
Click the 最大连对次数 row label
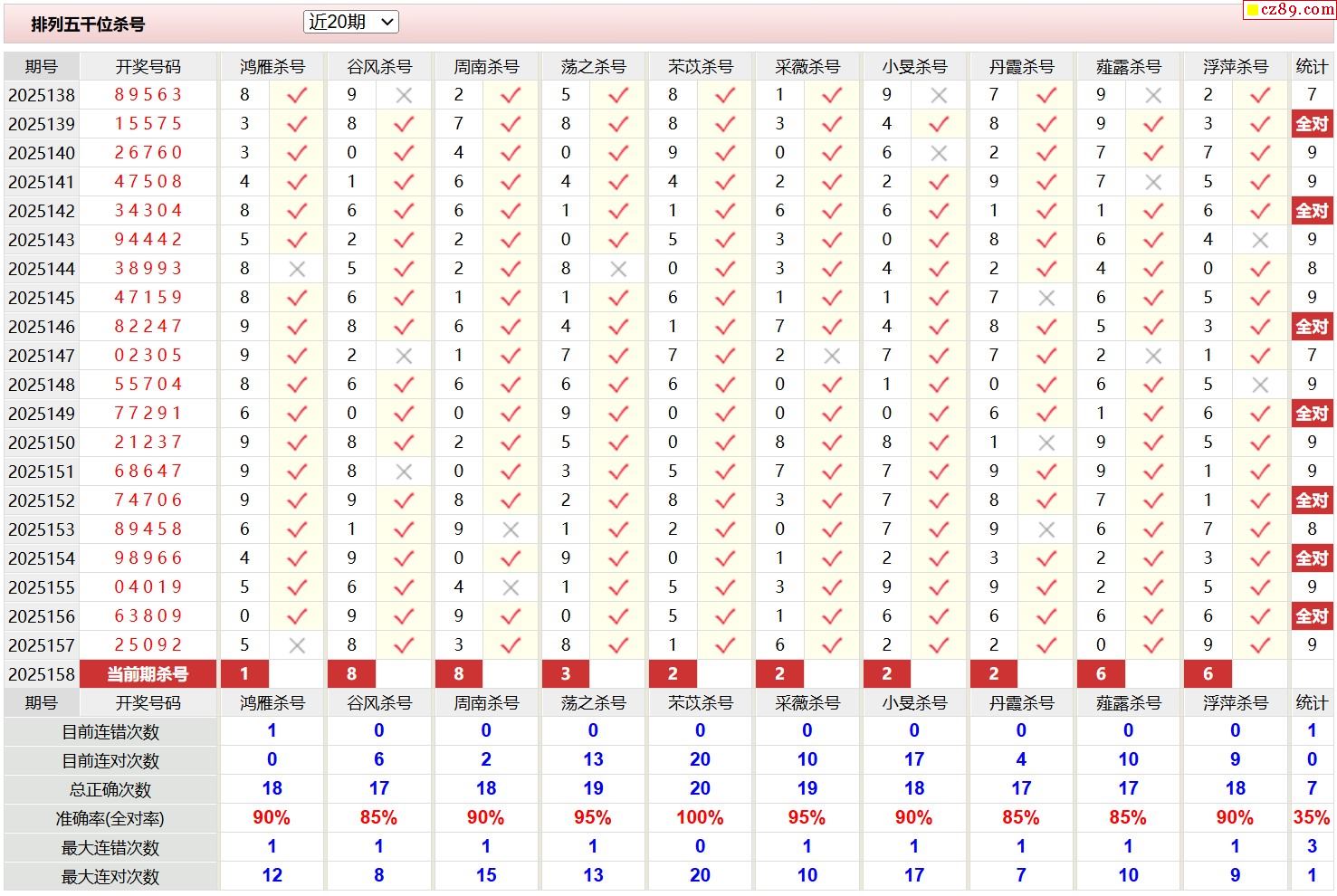110,877
